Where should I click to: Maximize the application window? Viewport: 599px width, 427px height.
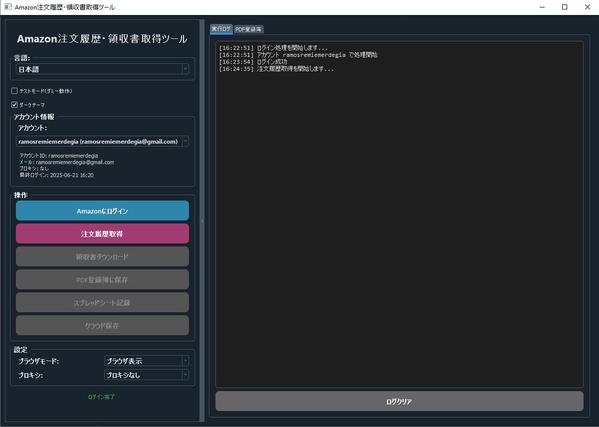(x=565, y=7)
